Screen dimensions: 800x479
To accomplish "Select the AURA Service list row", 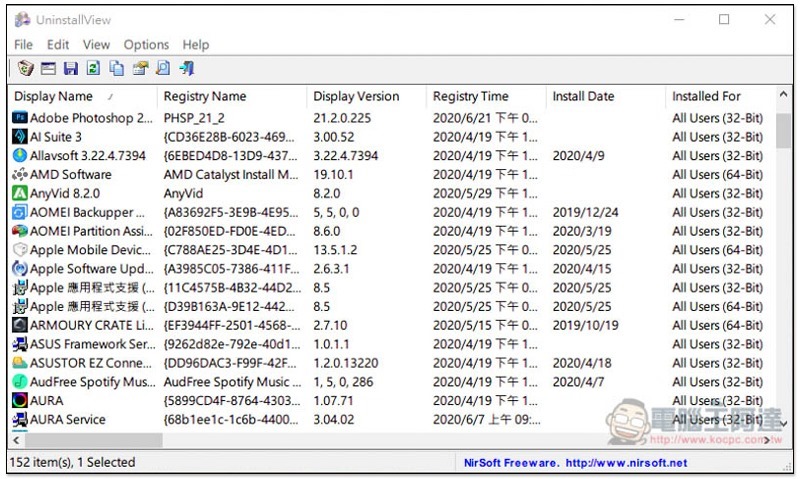I will (x=392, y=420).
